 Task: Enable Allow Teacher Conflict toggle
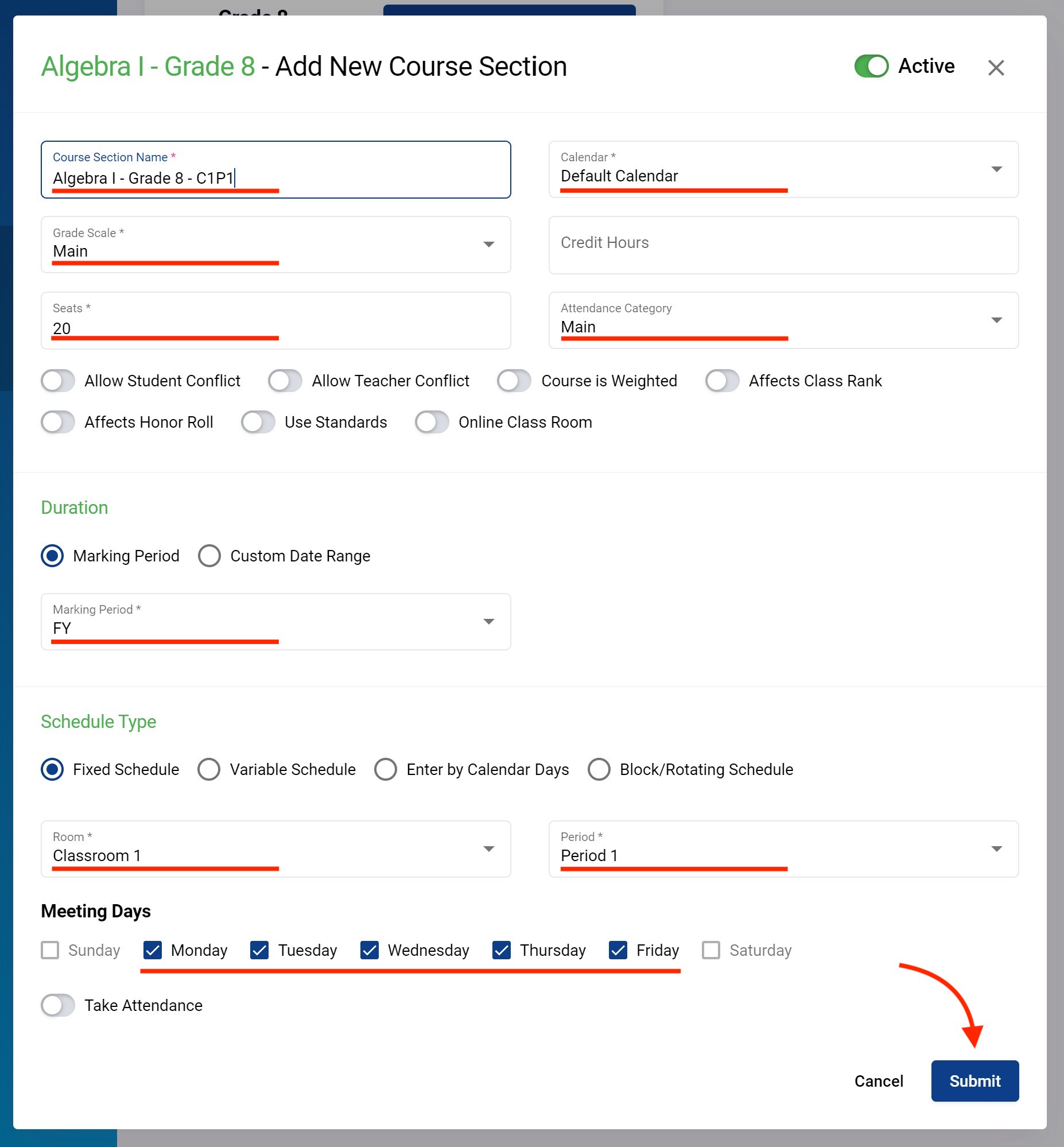(x=286, y=381)
